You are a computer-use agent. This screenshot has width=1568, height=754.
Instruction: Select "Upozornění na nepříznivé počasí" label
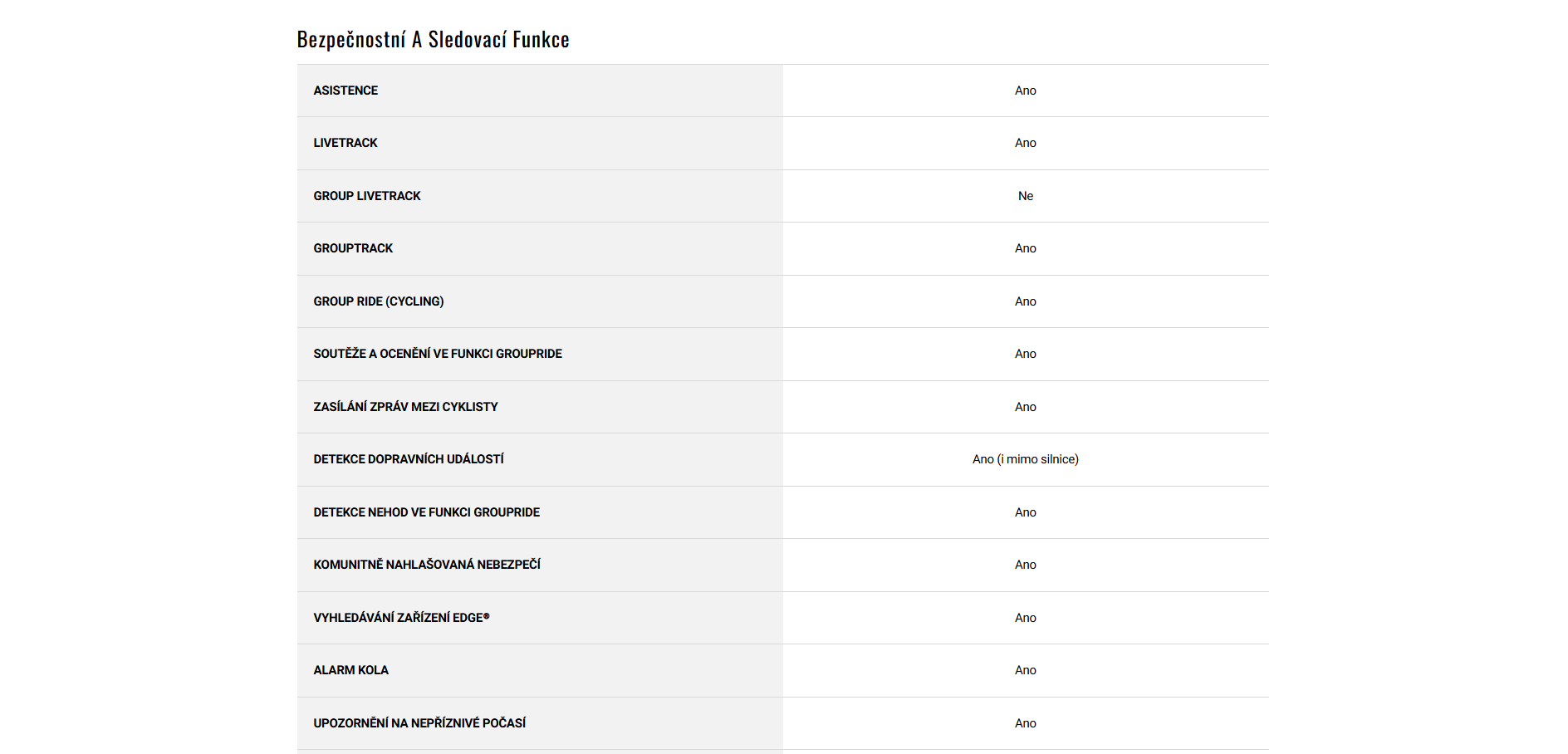[419, 723]
